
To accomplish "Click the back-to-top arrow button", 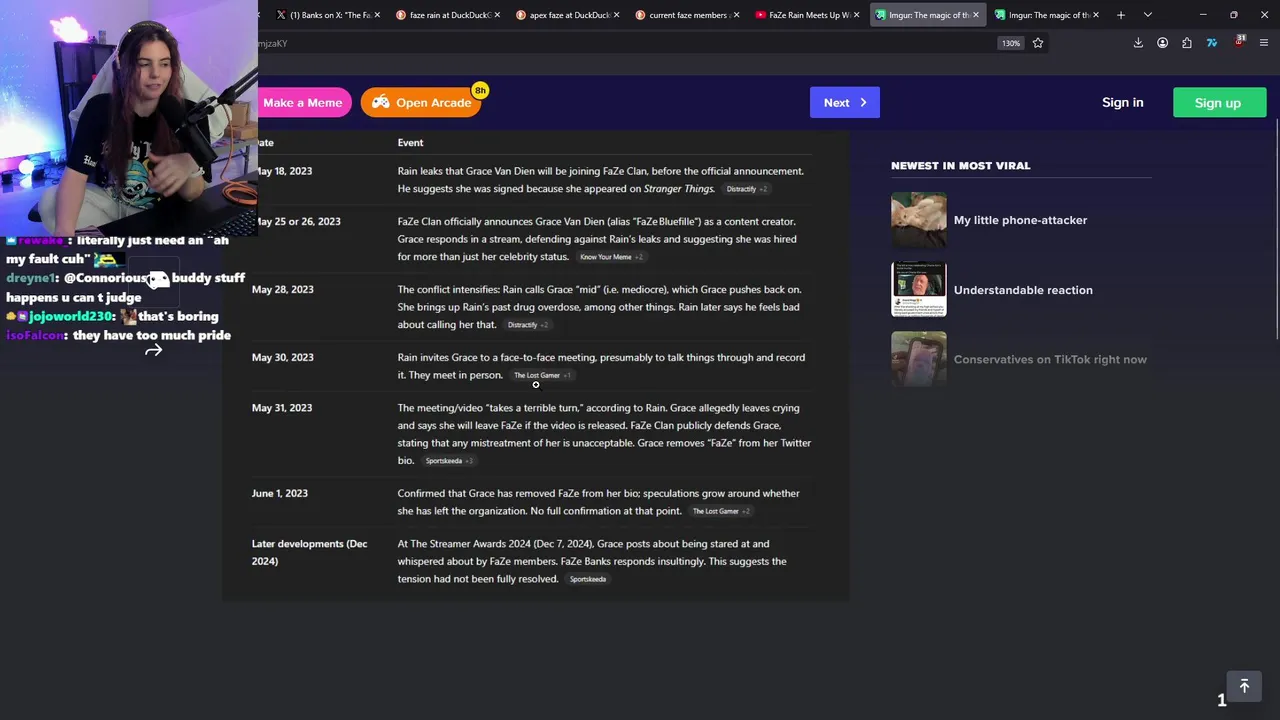I will point(1244,686).
